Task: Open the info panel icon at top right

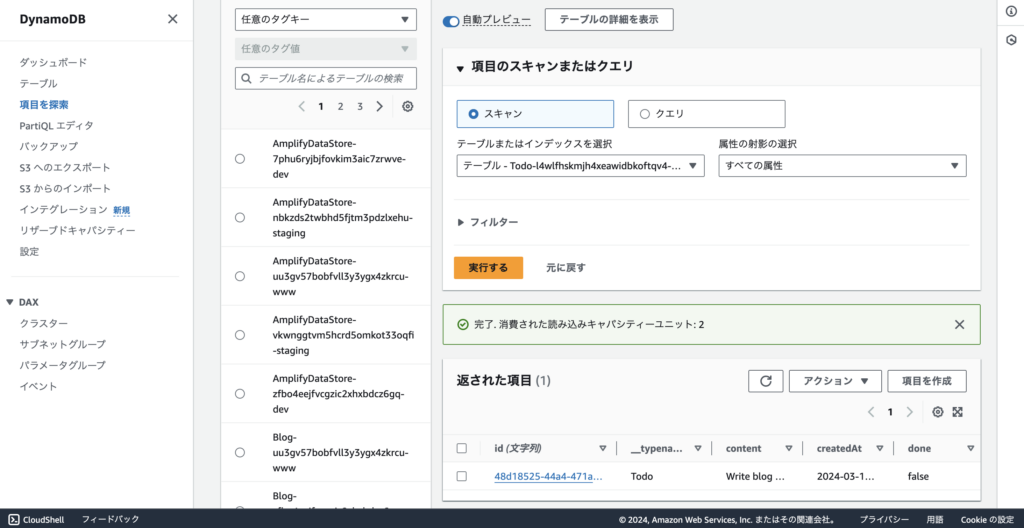Action: point(1011,11)
